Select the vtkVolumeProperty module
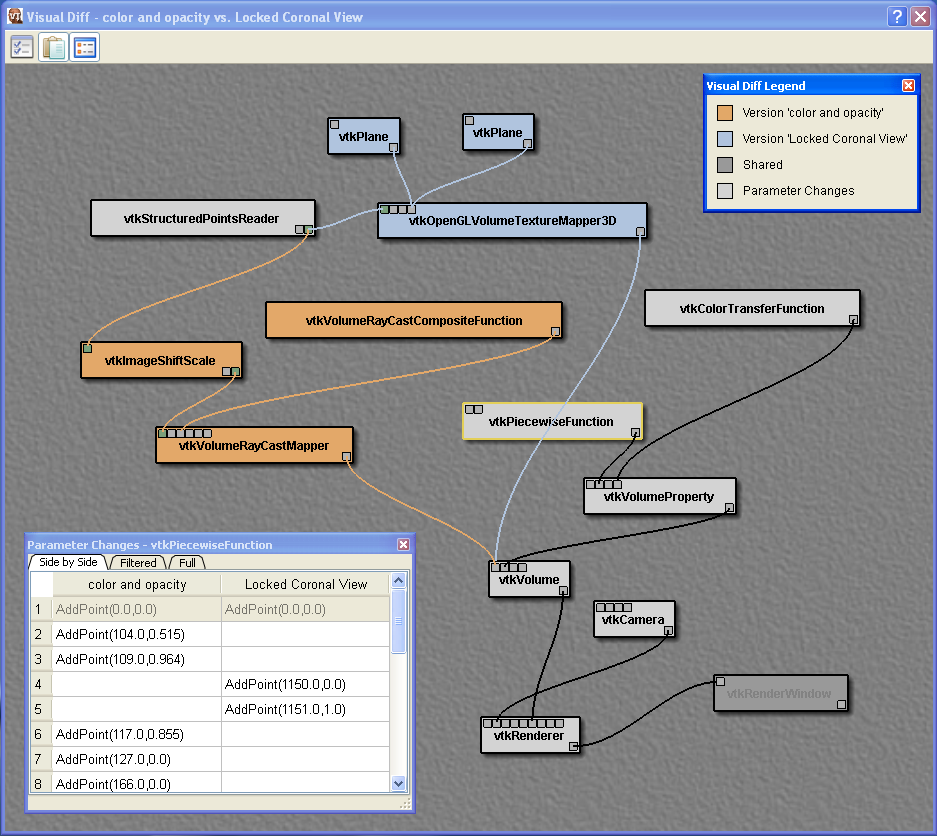This screenshot has height=836, width=937. click(659, 496)
